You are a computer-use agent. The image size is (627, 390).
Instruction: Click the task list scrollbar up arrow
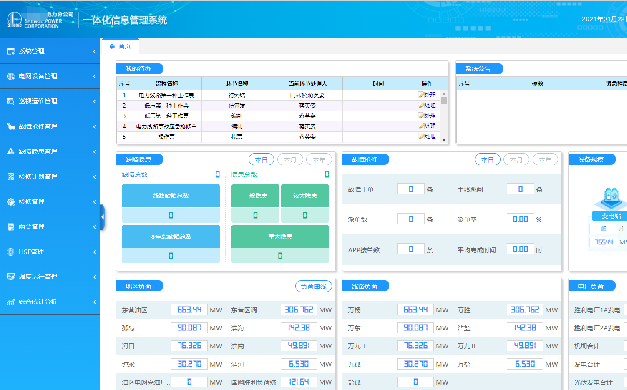pos(444,94)
